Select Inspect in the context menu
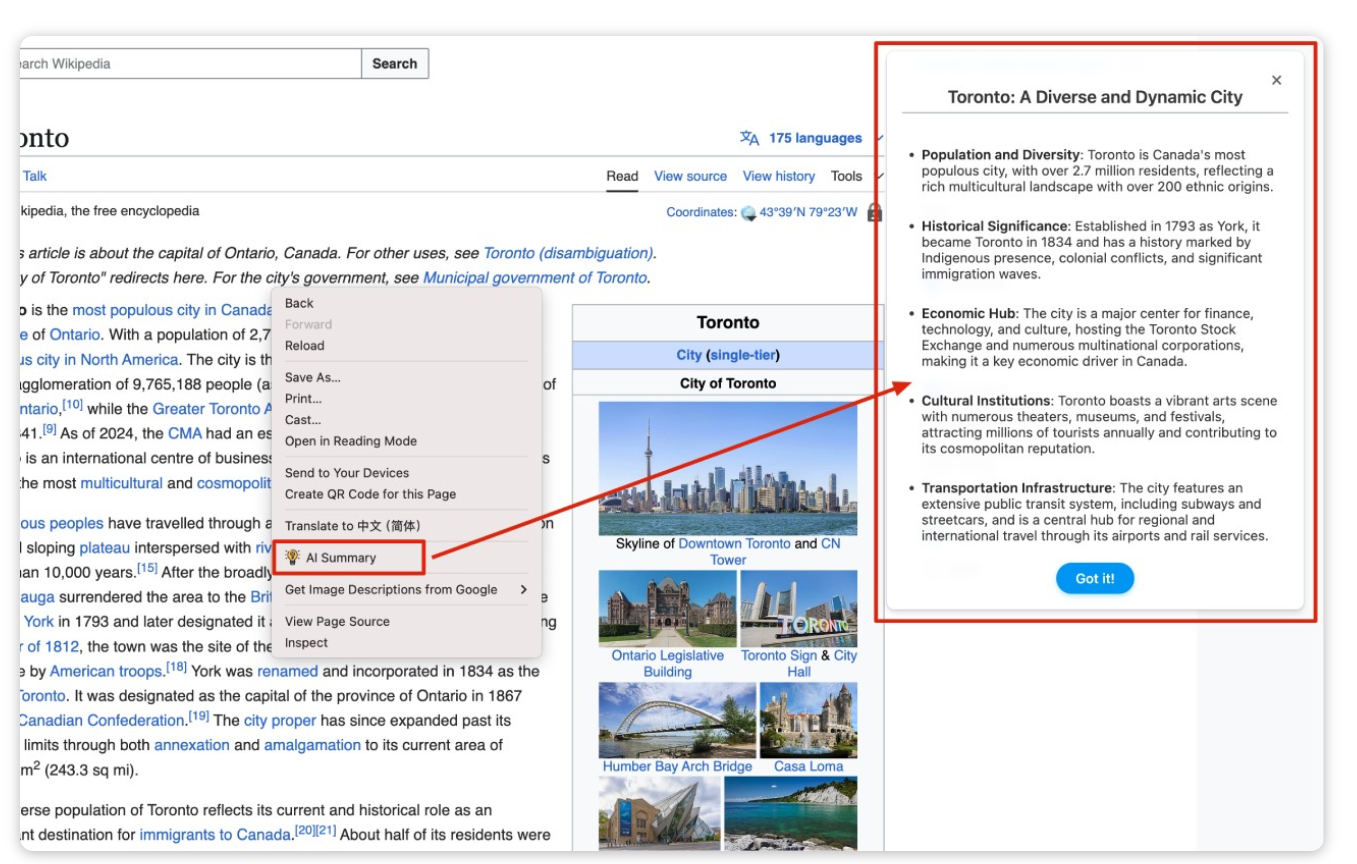The height and width of the screenshot is (864, 1357). [x=306, y=643]
